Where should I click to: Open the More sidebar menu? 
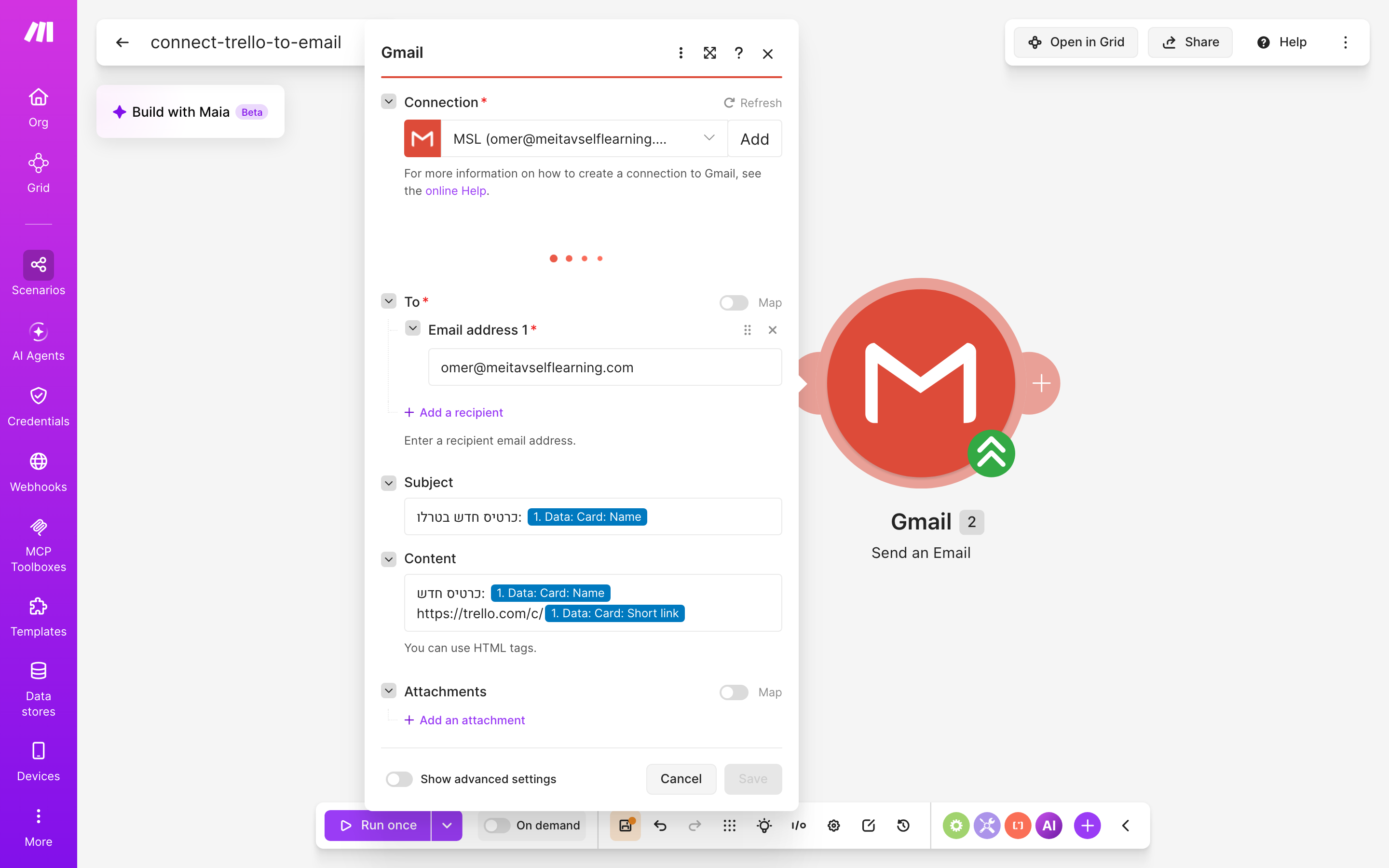pos(39,828)
